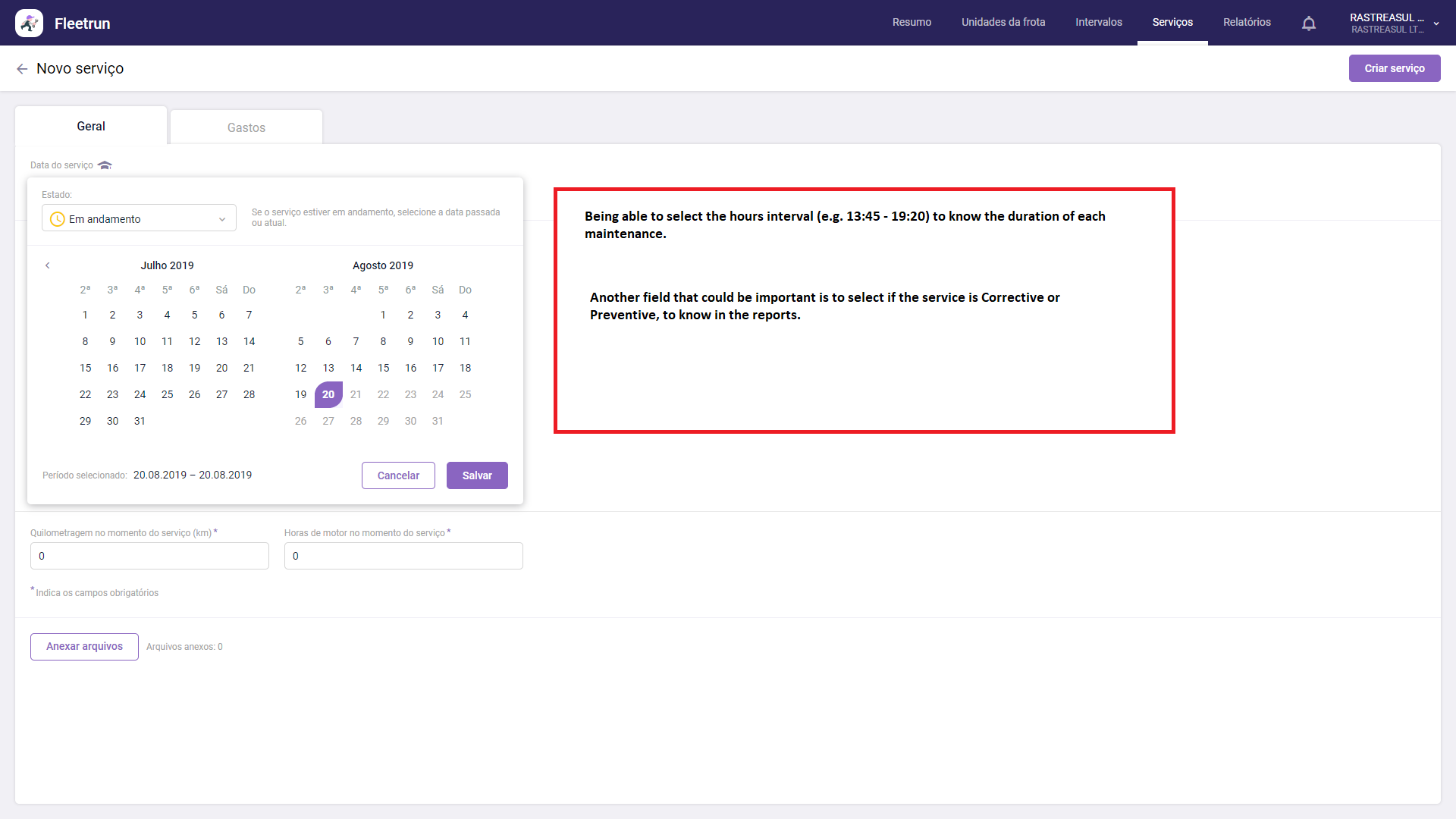The width and height of the screenshot is (1456, 819).
Task: Select July 24 in the calendar
Action: point(140,394)
